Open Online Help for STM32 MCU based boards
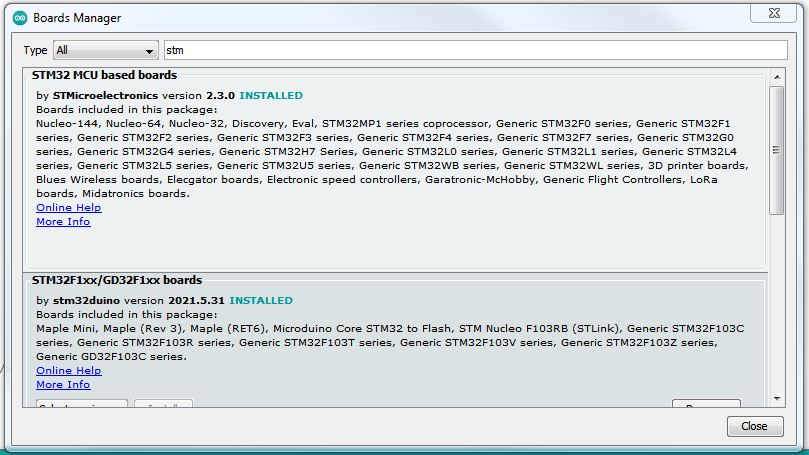 [x=69, y=207]
